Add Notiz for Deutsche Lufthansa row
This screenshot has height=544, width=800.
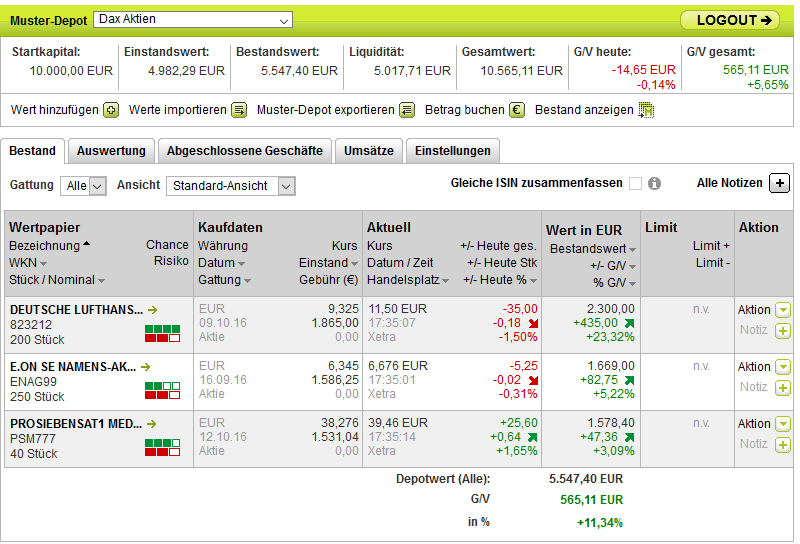[782, 331]
